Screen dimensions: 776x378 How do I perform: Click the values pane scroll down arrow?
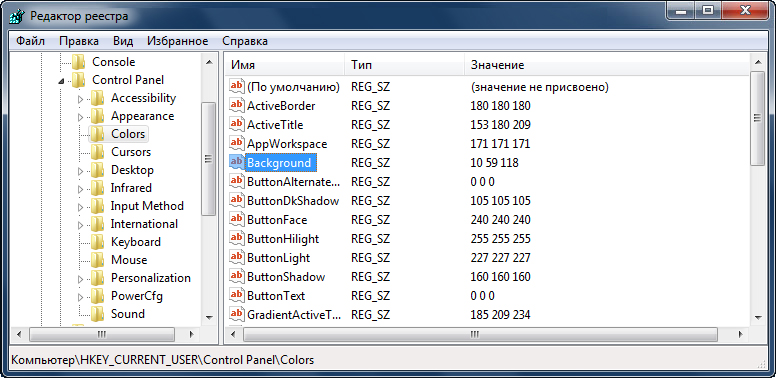pos(757,317)
